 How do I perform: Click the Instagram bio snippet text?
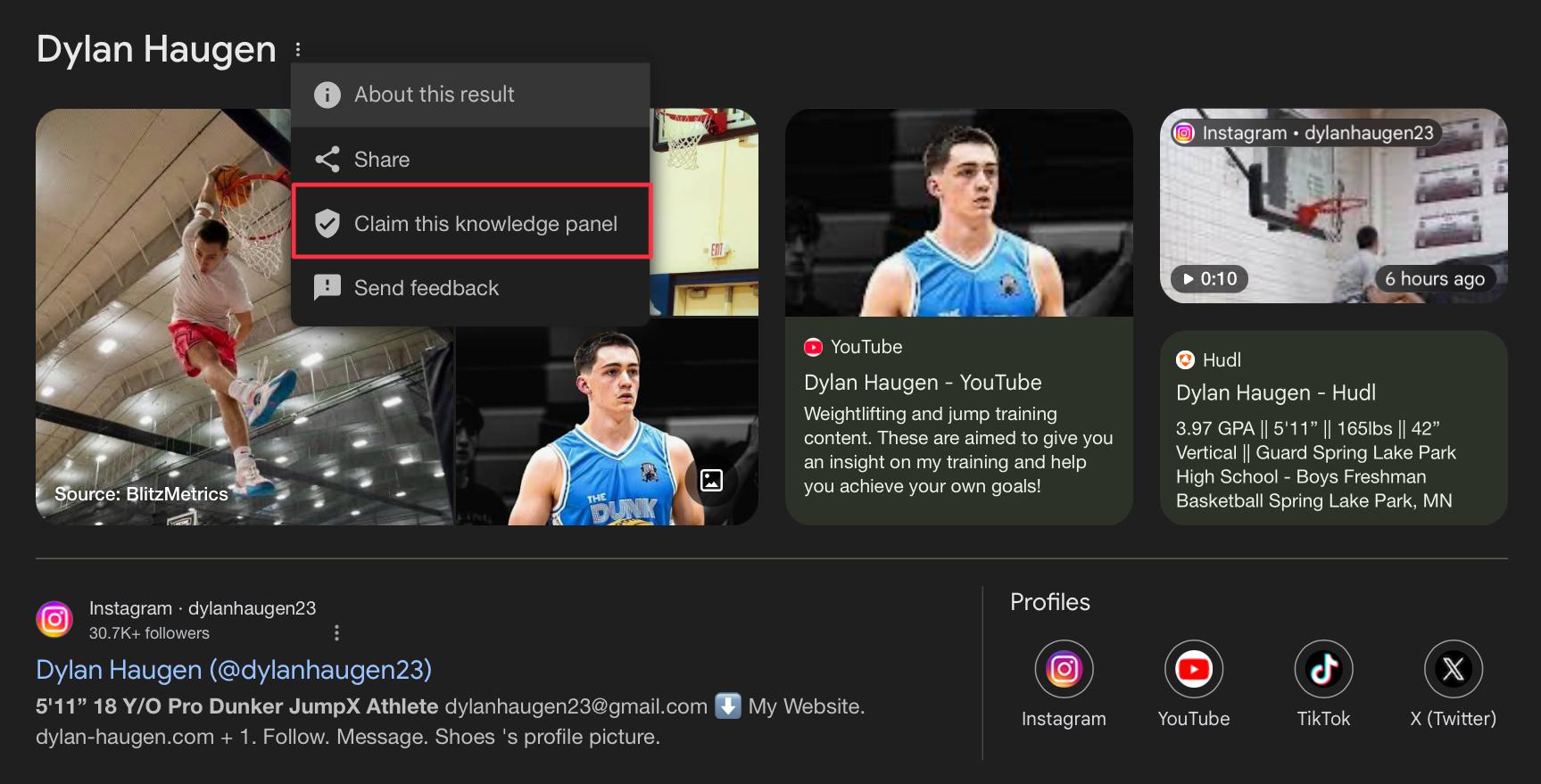pos(450,722)
